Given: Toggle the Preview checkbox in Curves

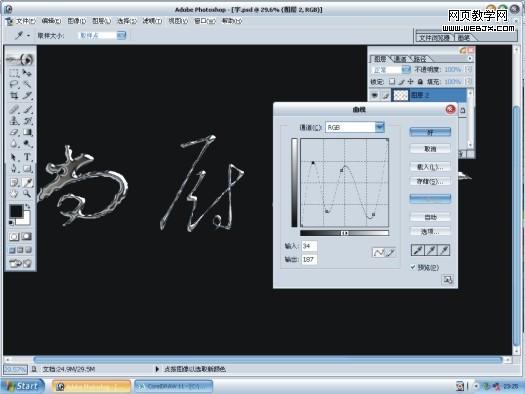Looking at the screenshot, I should pos(413,267).
